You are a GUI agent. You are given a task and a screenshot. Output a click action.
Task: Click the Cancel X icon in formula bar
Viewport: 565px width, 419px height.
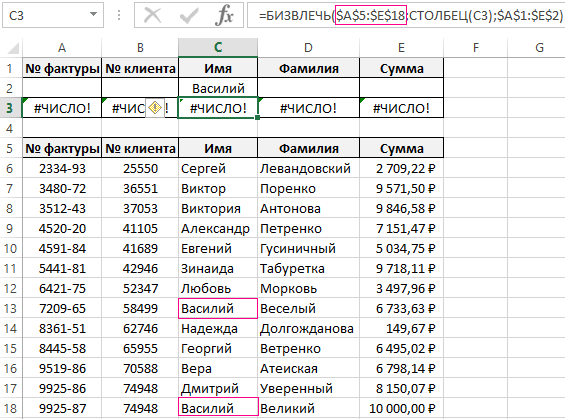point(152,15)
